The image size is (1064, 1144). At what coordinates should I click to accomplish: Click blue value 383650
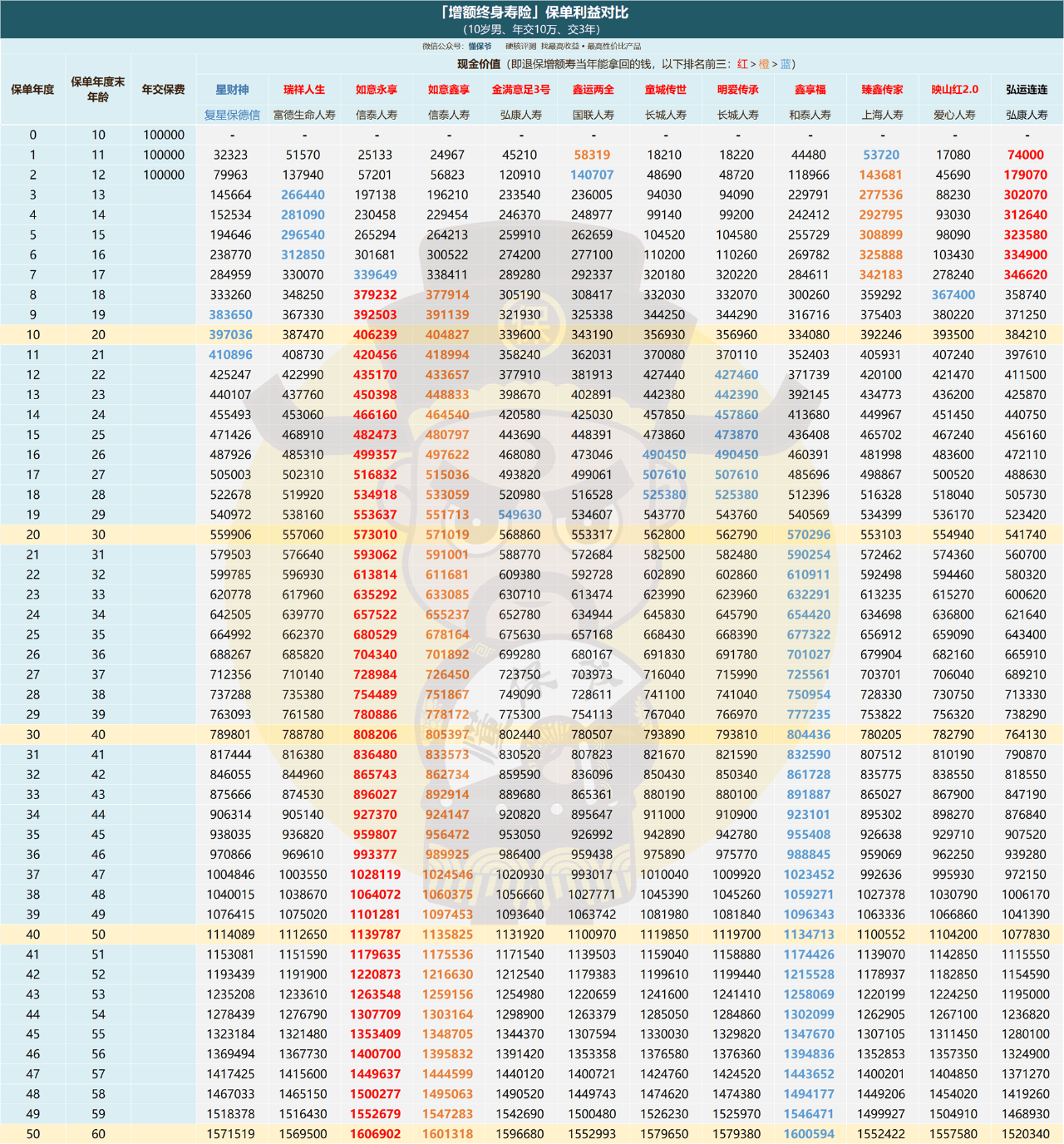pos(230,315)
